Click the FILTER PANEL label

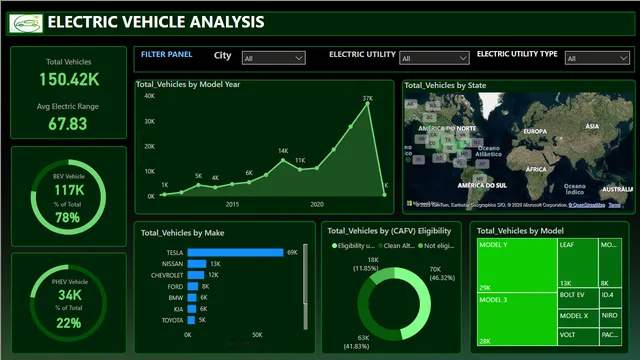click(x=167, y=54)
